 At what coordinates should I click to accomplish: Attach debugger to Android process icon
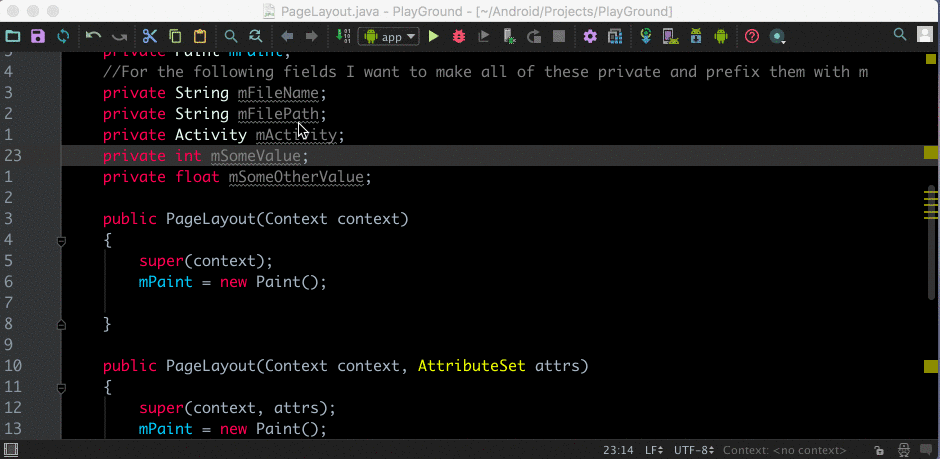(509, 37)
